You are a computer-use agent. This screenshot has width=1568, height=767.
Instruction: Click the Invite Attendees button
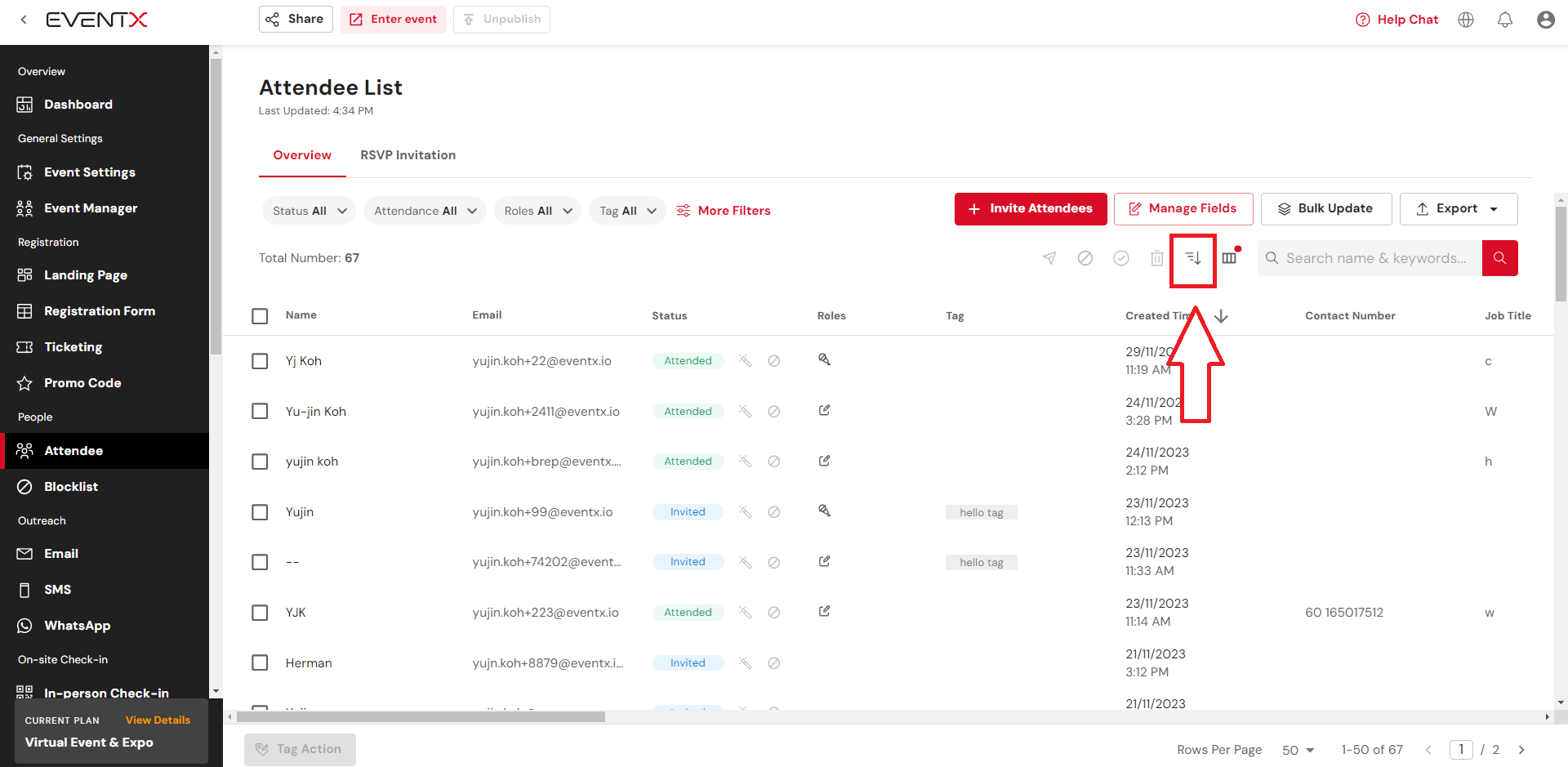click(x=1030, y=209)
